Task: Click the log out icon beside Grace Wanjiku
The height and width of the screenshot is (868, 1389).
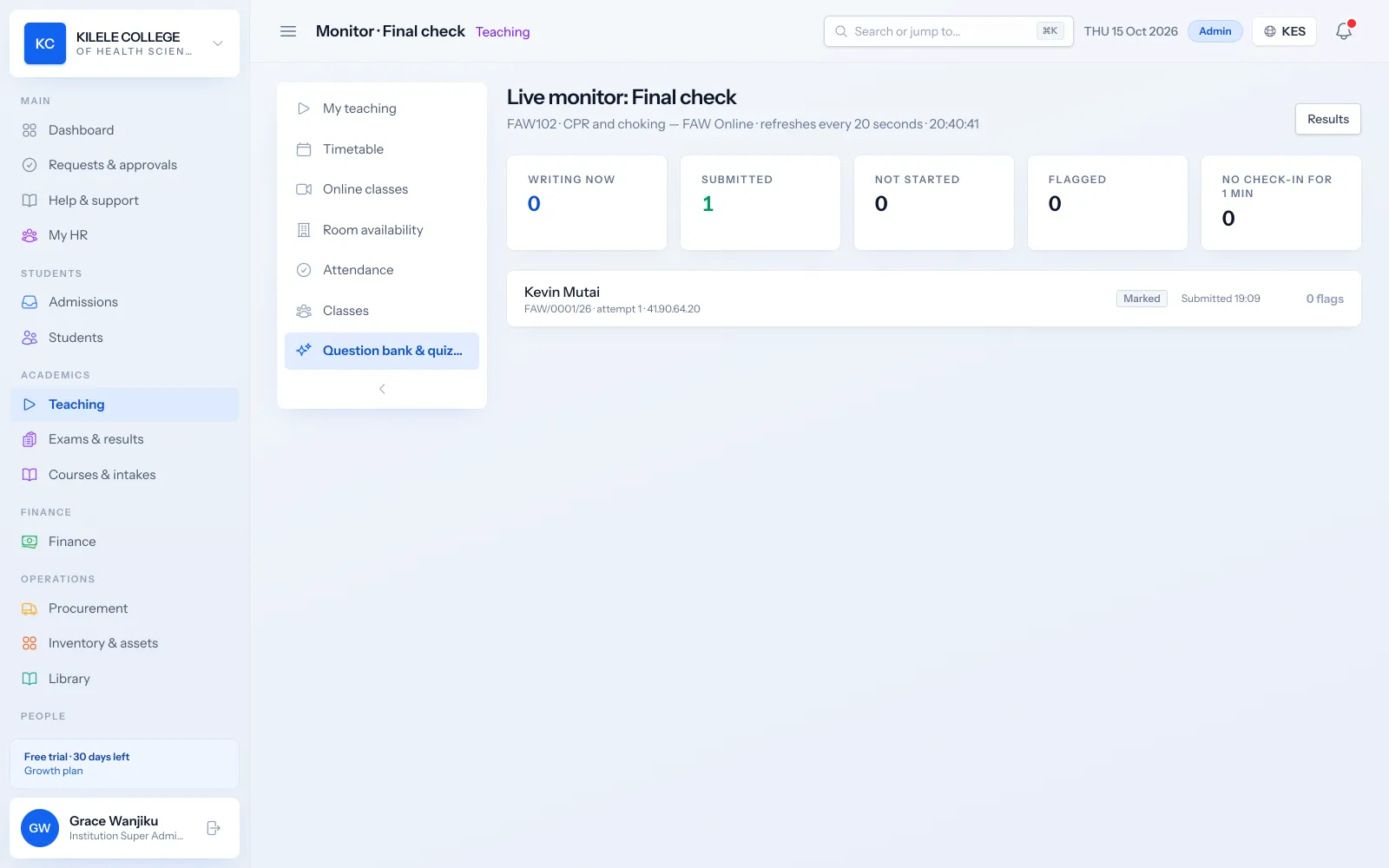Action: point(214,828)
